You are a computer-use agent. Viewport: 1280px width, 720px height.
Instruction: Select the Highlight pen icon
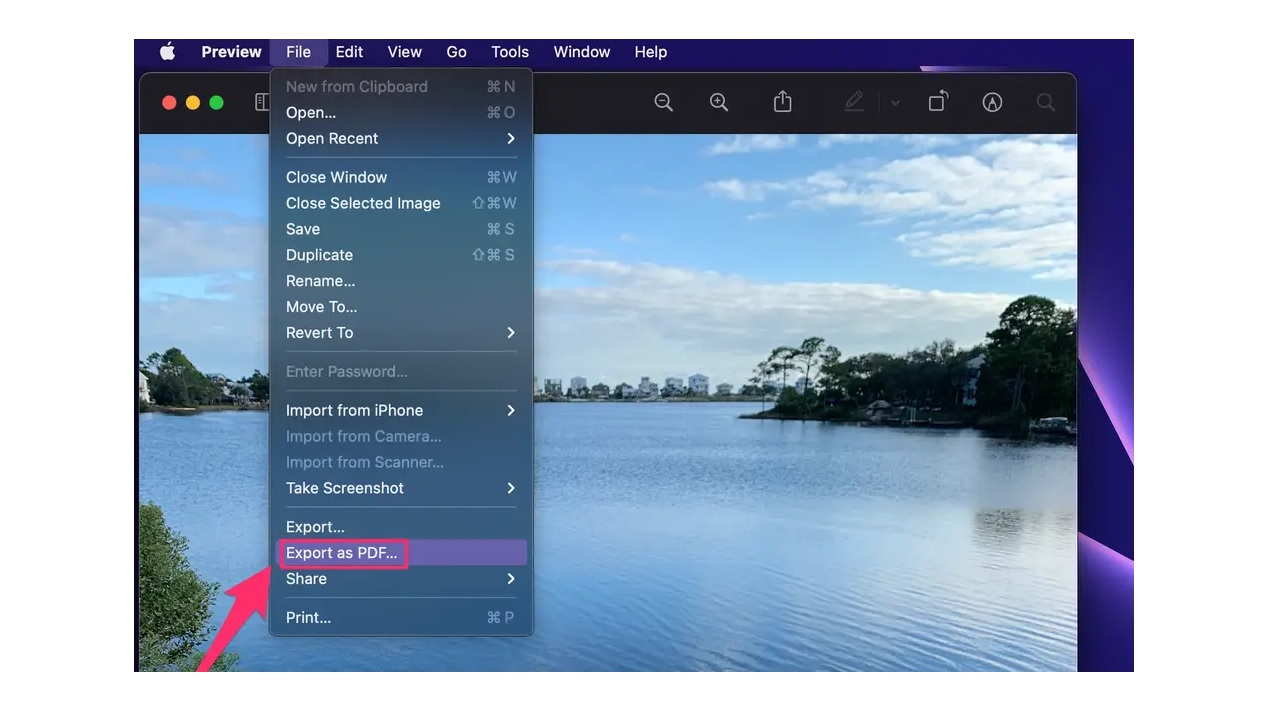coord(854,102)
